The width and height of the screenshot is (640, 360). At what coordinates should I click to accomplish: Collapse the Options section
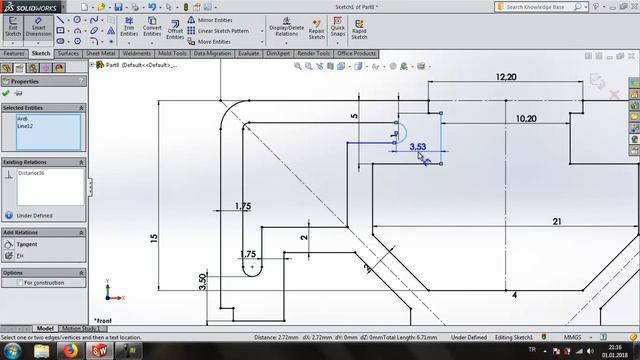(x=81, y=273)
